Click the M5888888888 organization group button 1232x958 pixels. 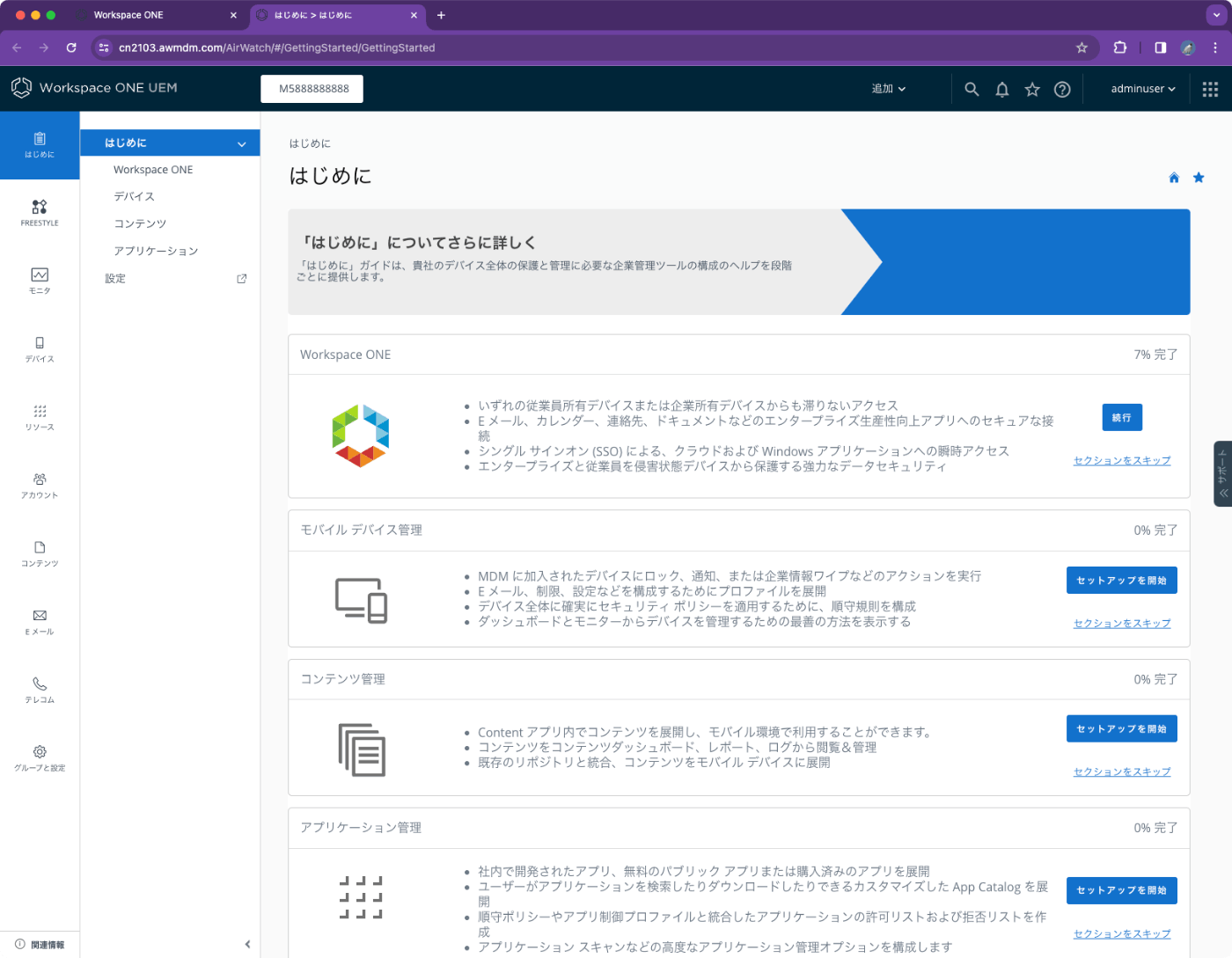pos(312,89)
